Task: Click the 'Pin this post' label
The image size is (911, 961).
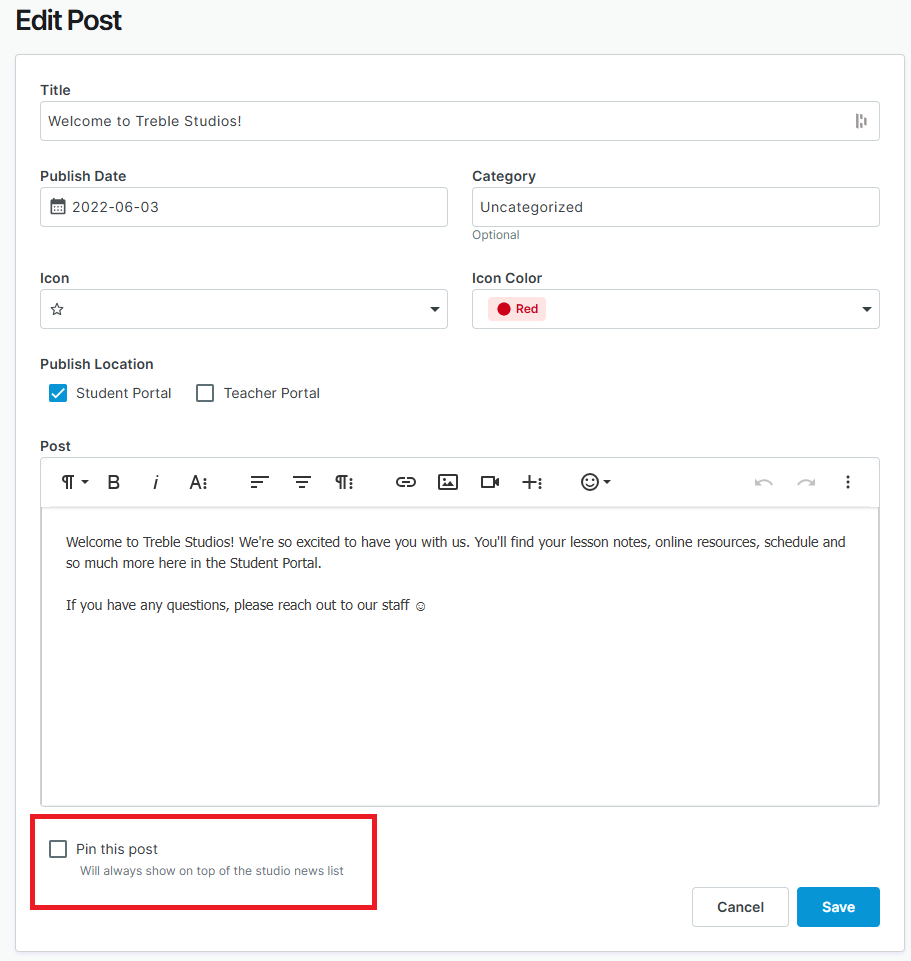Action: click(x=116, y=849)
